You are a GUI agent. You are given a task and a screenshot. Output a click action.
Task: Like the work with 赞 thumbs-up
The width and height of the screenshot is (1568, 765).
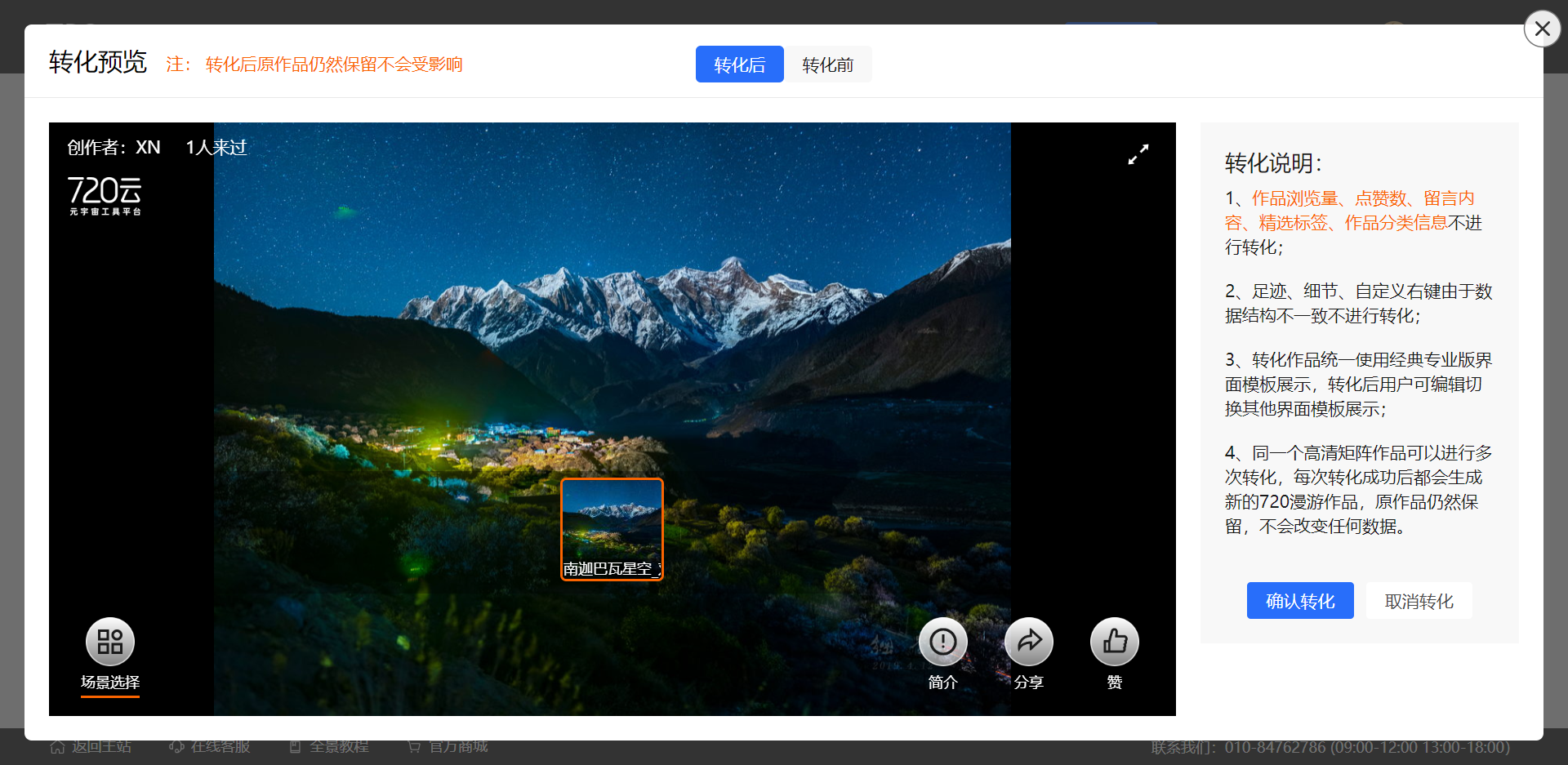click(1114, 642)
